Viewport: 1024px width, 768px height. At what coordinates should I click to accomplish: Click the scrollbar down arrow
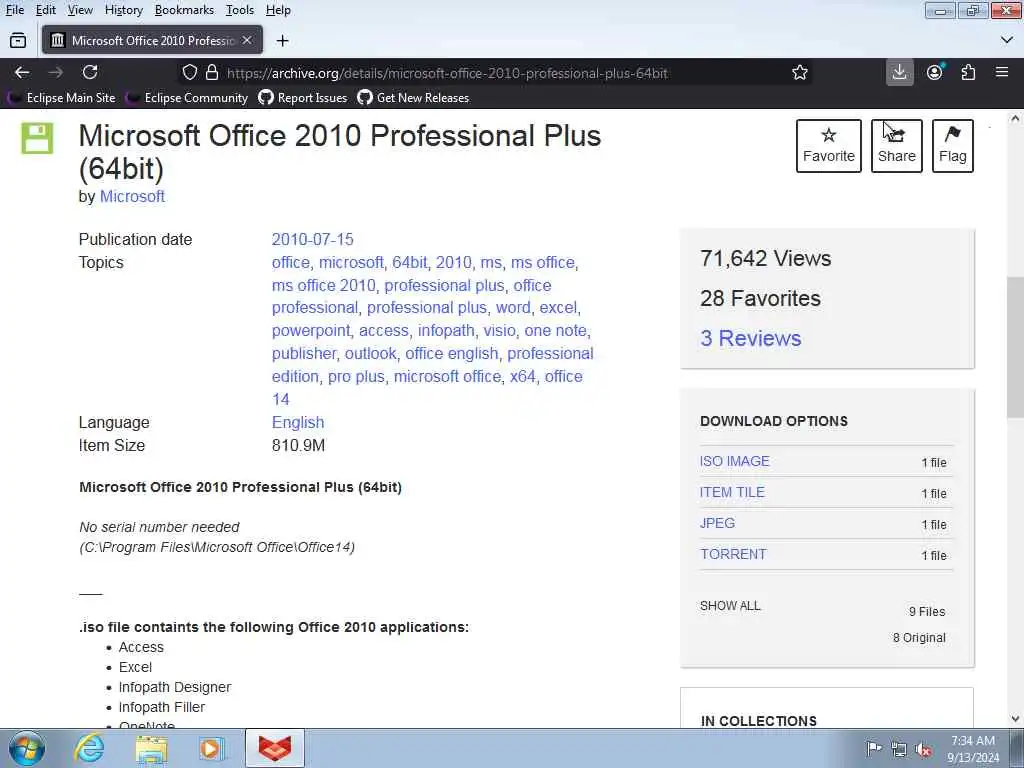coord(1014,719)
